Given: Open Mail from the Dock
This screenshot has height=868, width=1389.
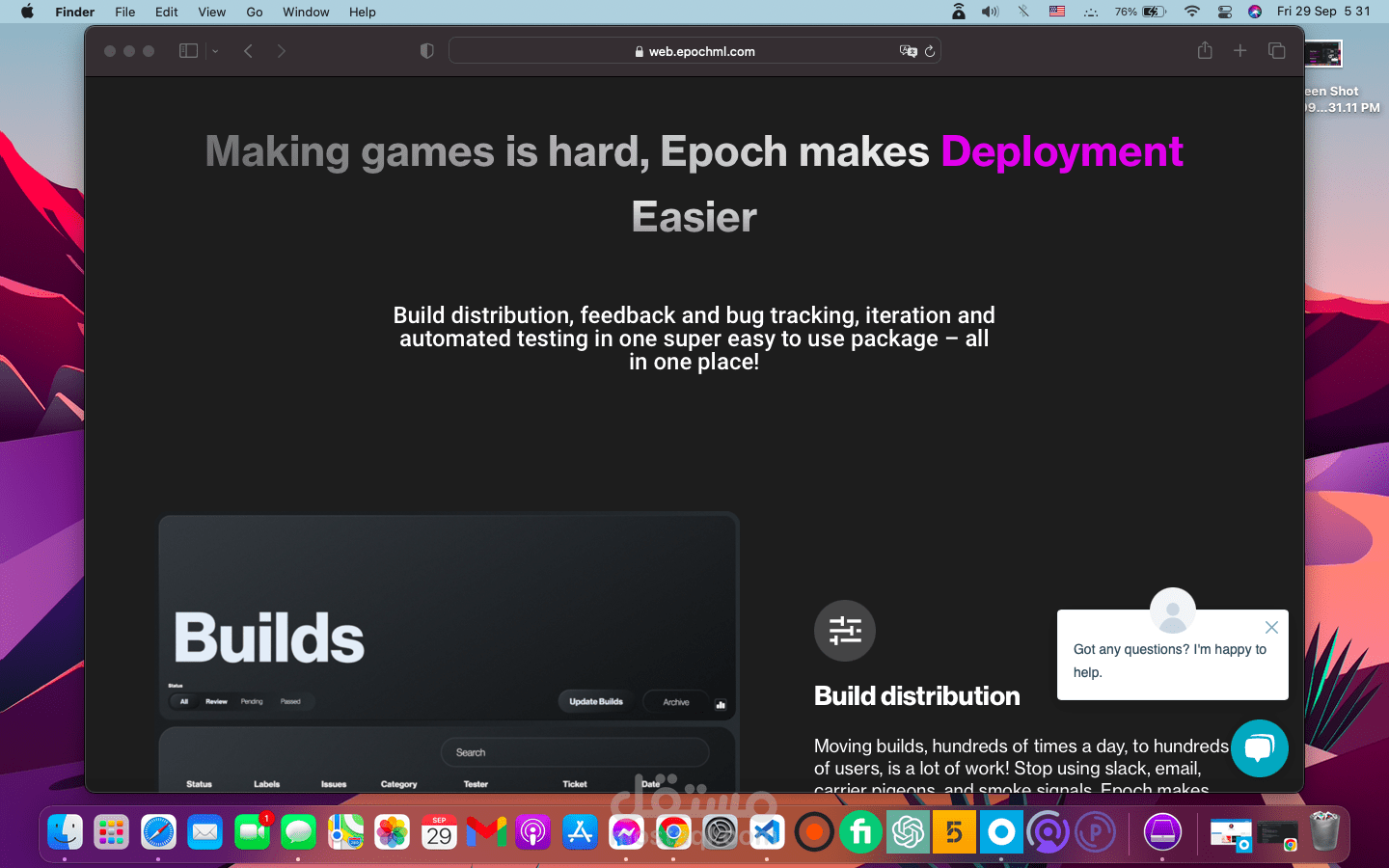Looking at the screenshot, I should click(x=204, y=832).
